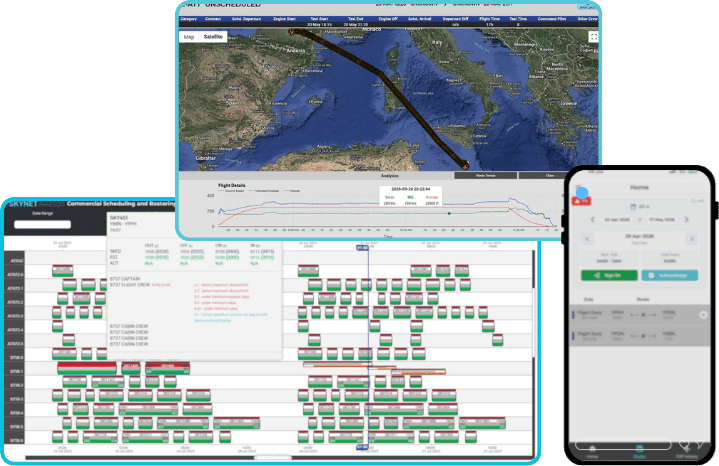Select the Roster icon in phone navbar

(x=639, y=449)
